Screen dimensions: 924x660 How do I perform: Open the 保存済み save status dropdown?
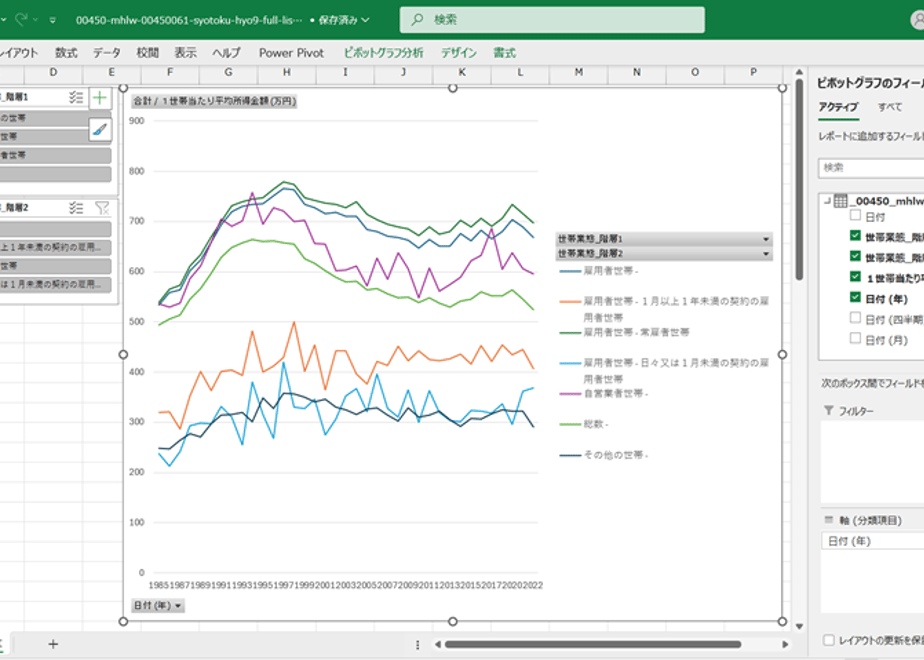pos(344,20)
